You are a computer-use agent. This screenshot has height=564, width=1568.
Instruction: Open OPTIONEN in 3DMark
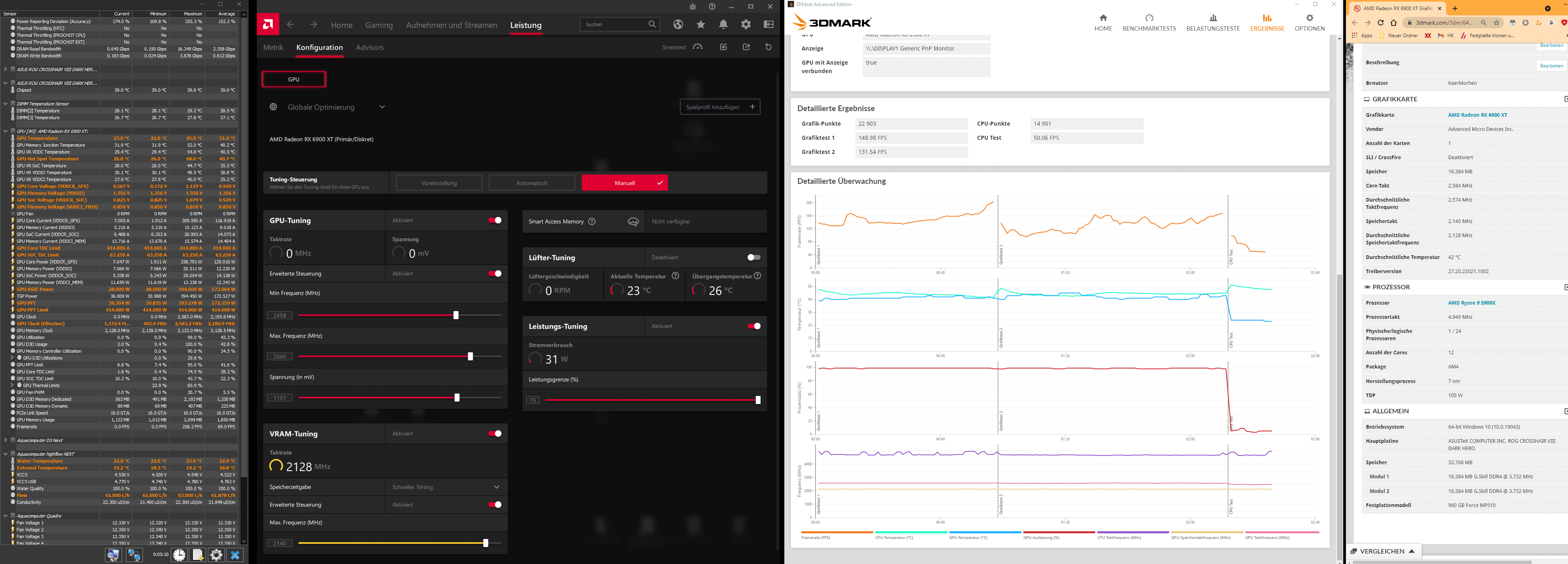click(x=1309, y=23)
